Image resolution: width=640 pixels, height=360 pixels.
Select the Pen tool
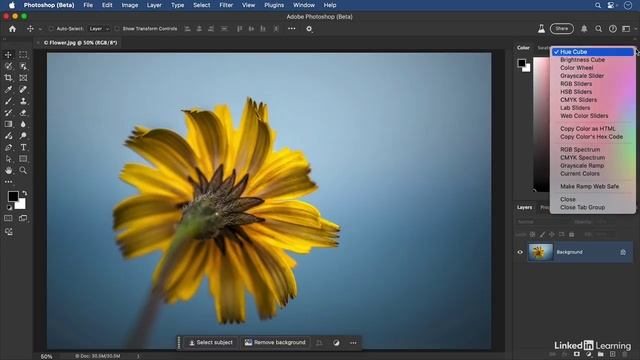point(8,147)
